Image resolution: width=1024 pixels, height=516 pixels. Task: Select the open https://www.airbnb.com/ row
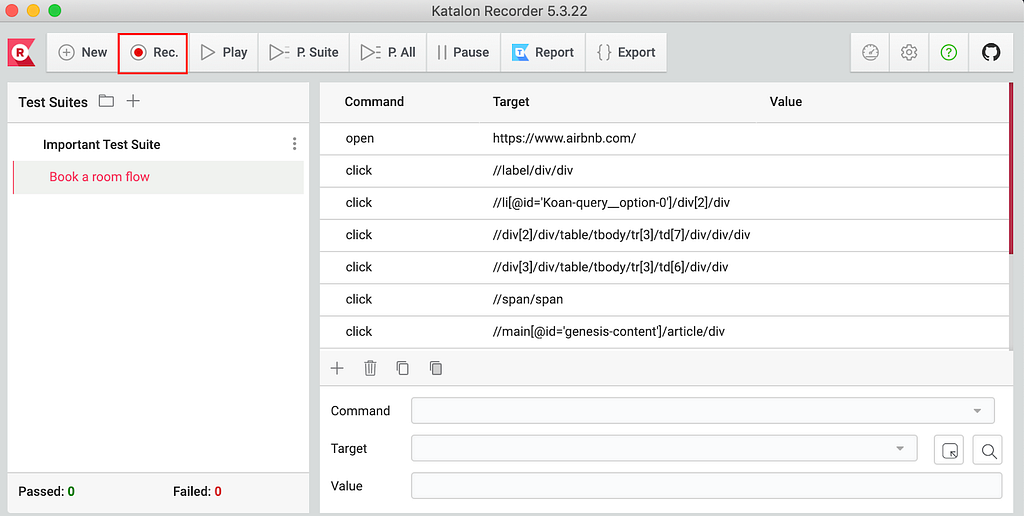664,138
